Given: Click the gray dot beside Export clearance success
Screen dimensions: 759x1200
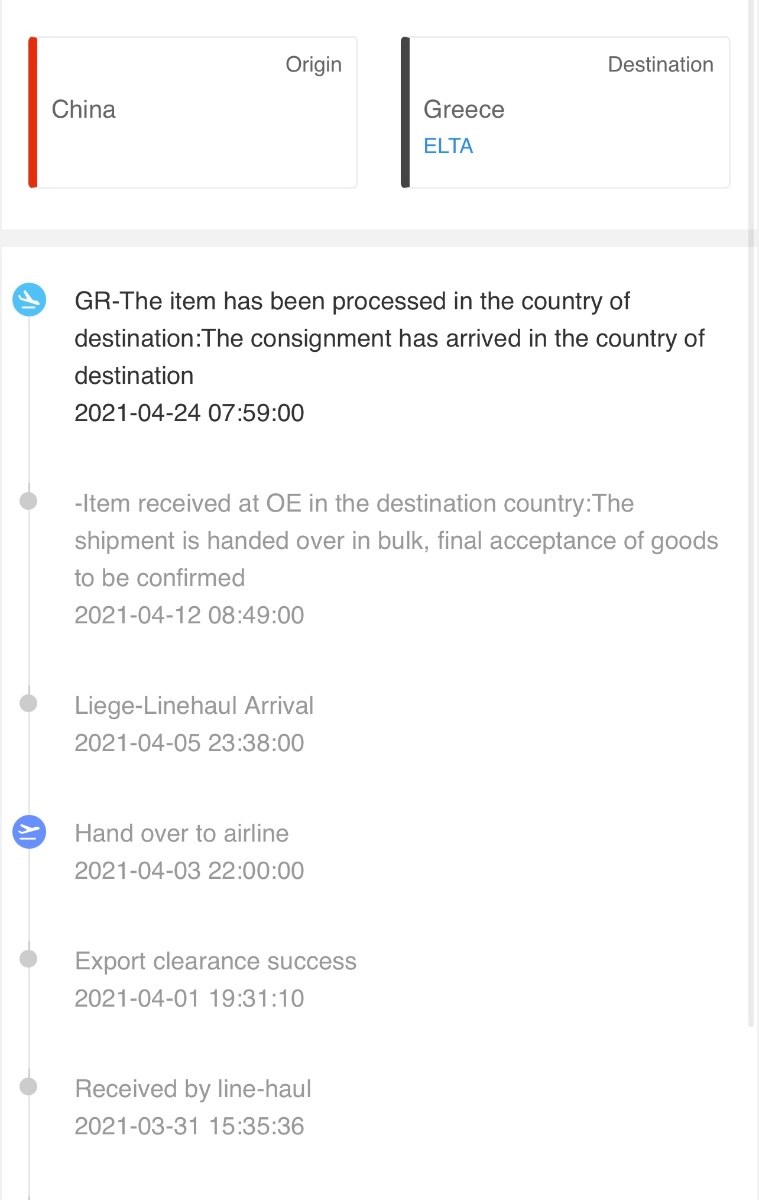Looking at the screenshot, I should pyautogui.click(x=29, y=959).
